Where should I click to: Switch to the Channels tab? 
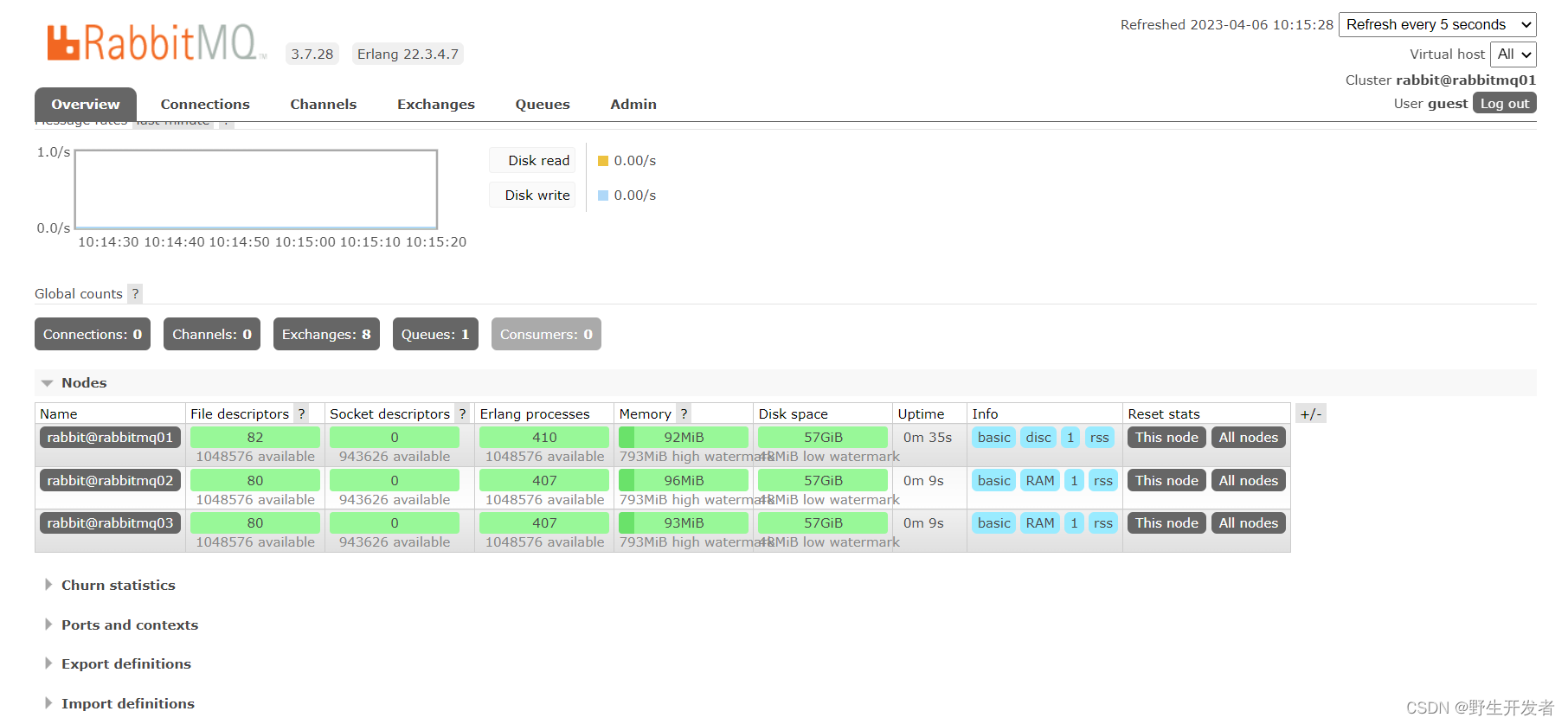[x=324, y=105]
